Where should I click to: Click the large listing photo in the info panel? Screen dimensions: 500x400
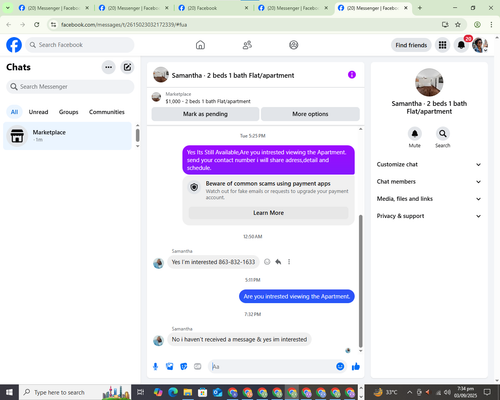429,82
